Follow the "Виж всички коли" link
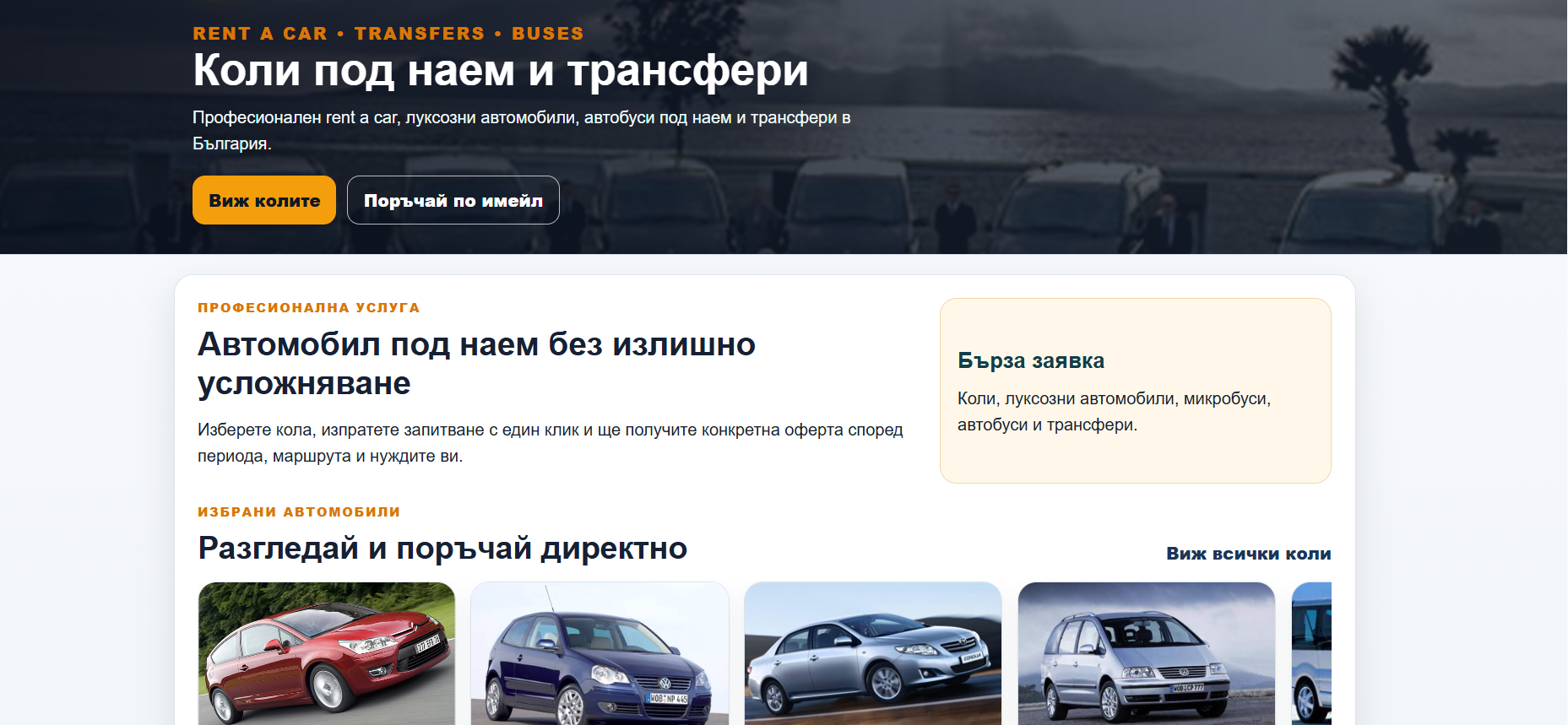The width and height of the screenshot is (1568, 725). point(1249,554)
